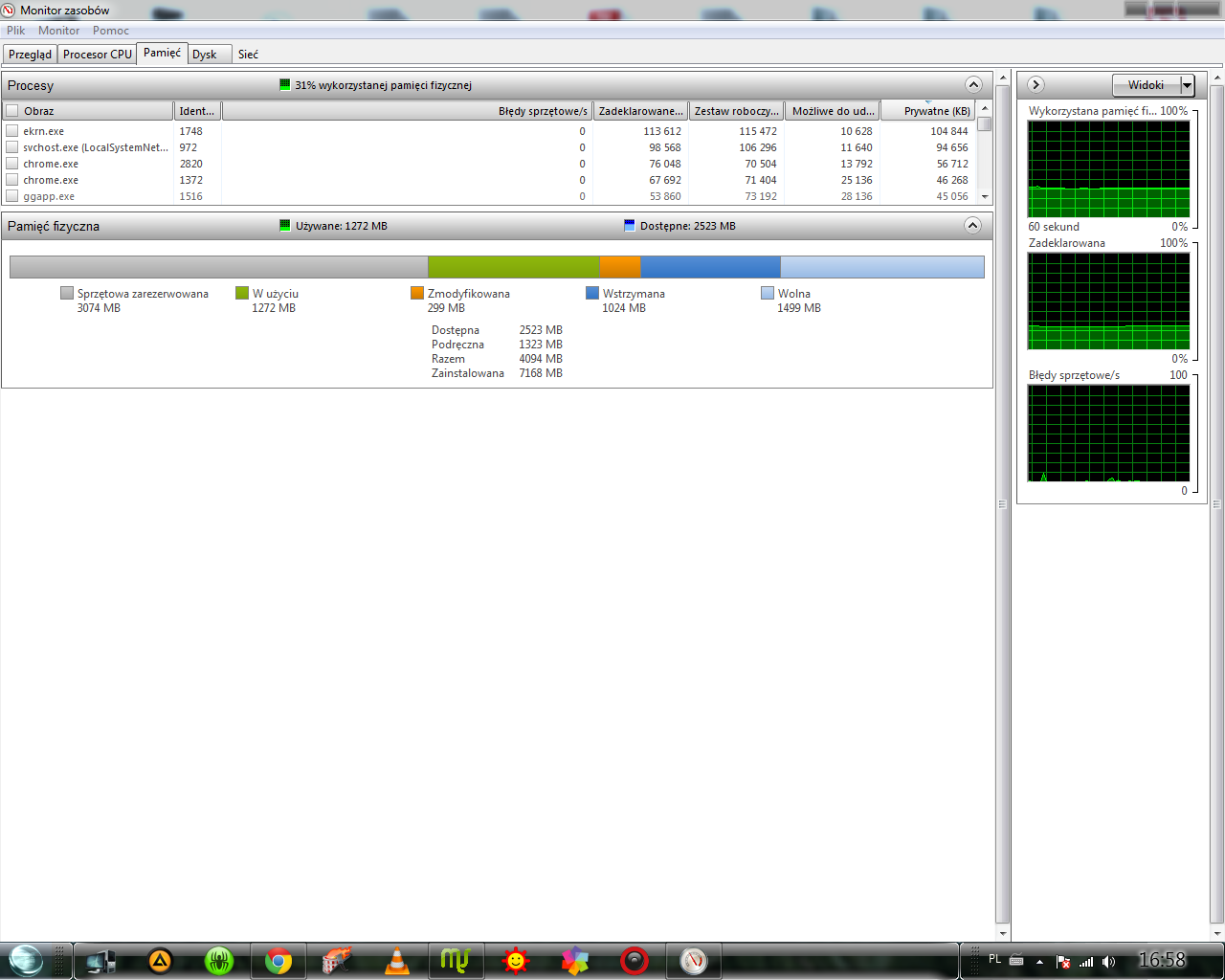Screen dimensions: 1225x980
Task: Sort processes by the Zestaw roboczy column
Action: pos(736,111)
